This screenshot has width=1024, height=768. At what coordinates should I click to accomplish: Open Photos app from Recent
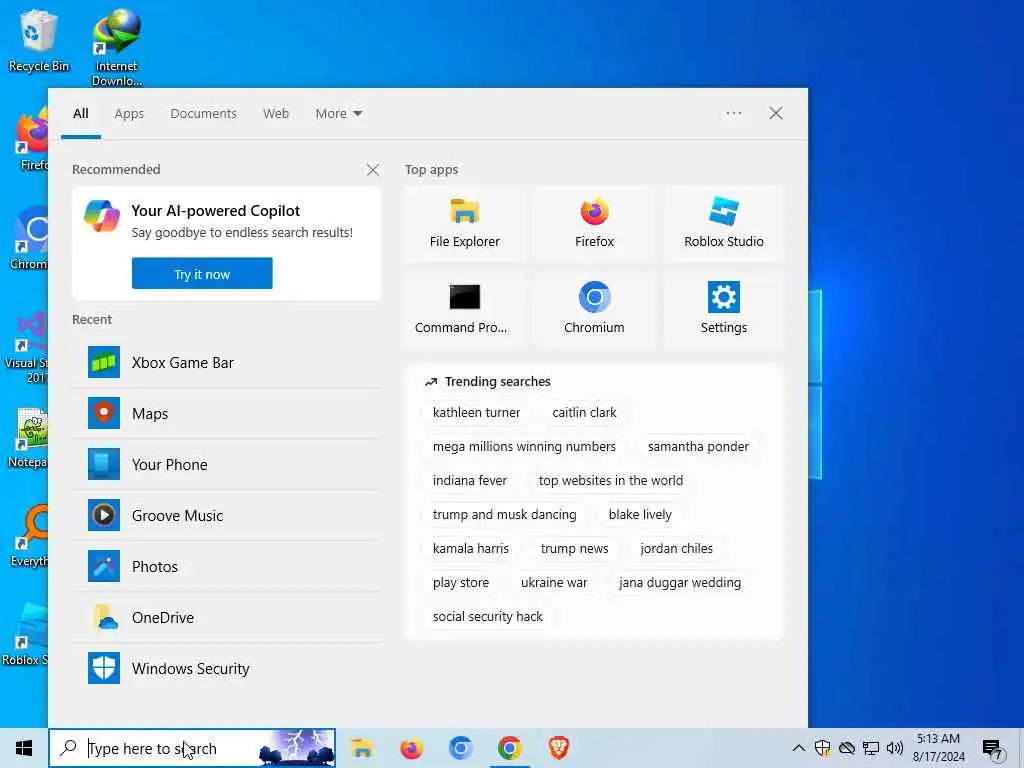click(x=227, y=566)
